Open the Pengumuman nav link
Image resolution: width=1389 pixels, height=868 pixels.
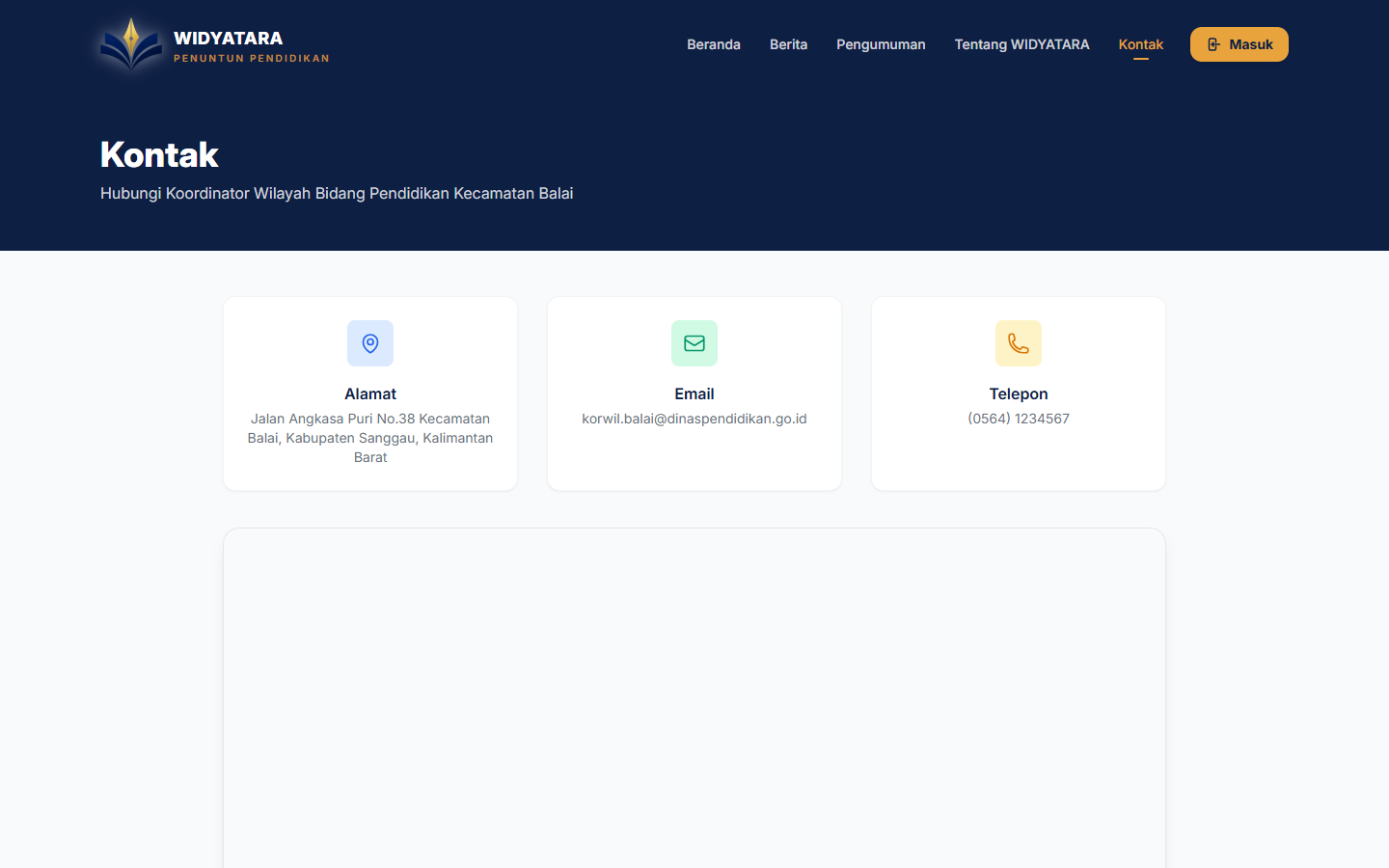click(881, 44)
